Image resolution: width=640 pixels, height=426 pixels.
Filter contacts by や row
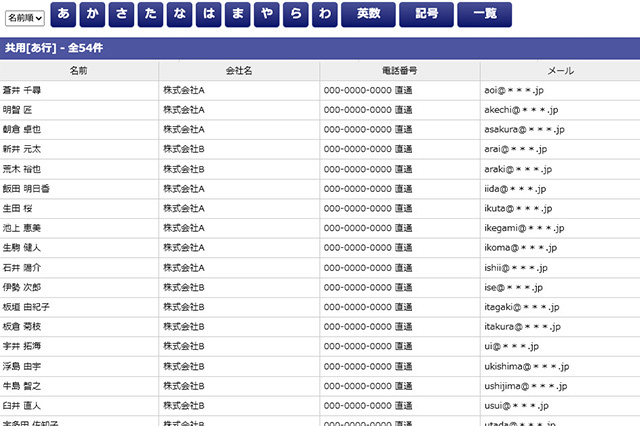point(267,14)
